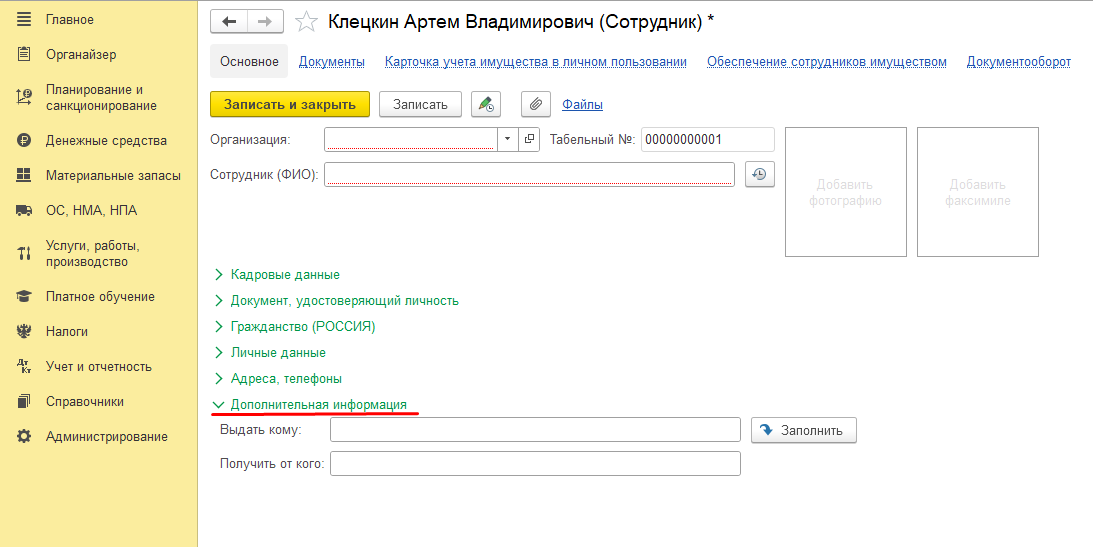Open the Учет и отчетность section

click(98, 367)
